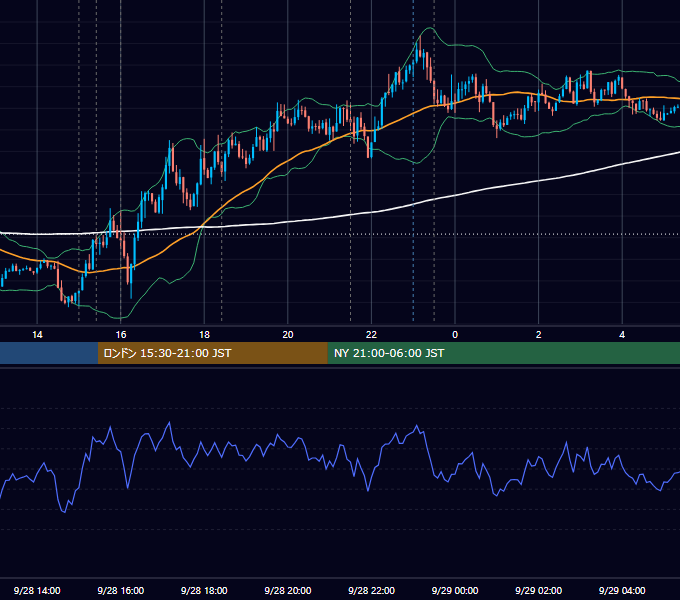Click hour label 16 on price chart axis
The width and height of the screenshot is (680, 600).
[x=121, y=335]
